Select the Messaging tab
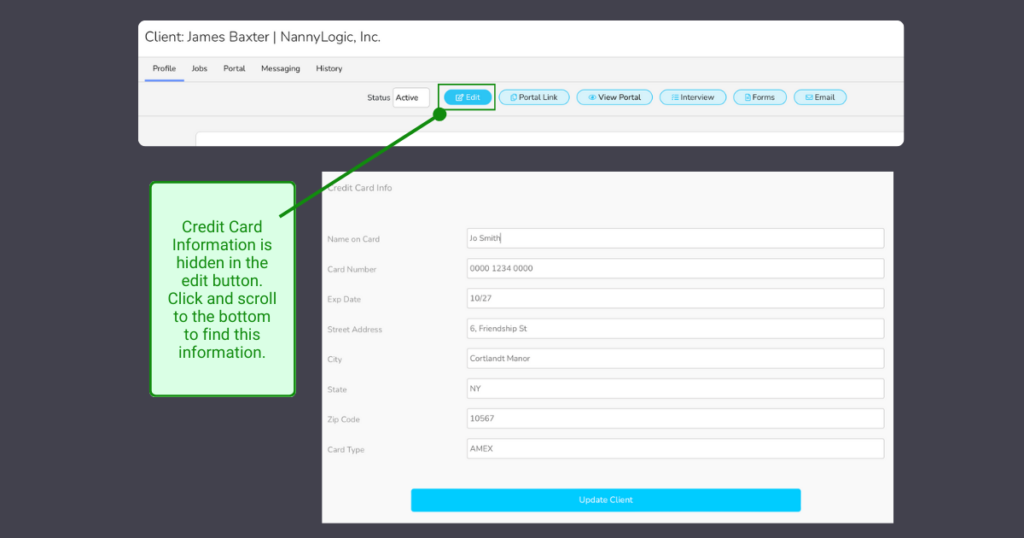The image size is (1024, 538). coord(280,69)
